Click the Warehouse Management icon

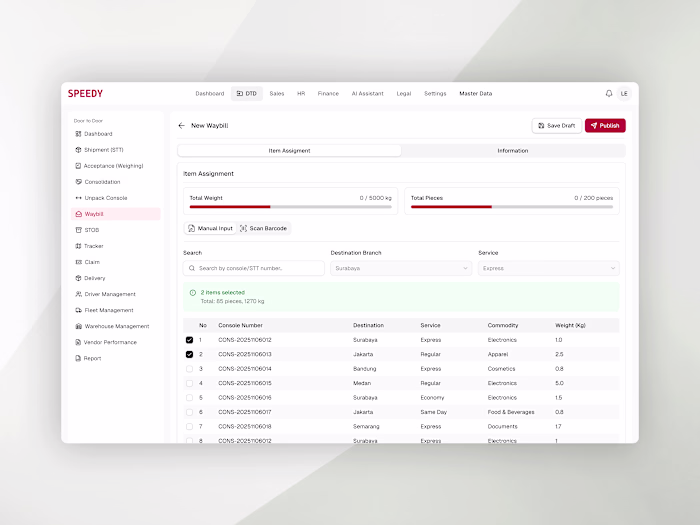[x=79, y=326]
